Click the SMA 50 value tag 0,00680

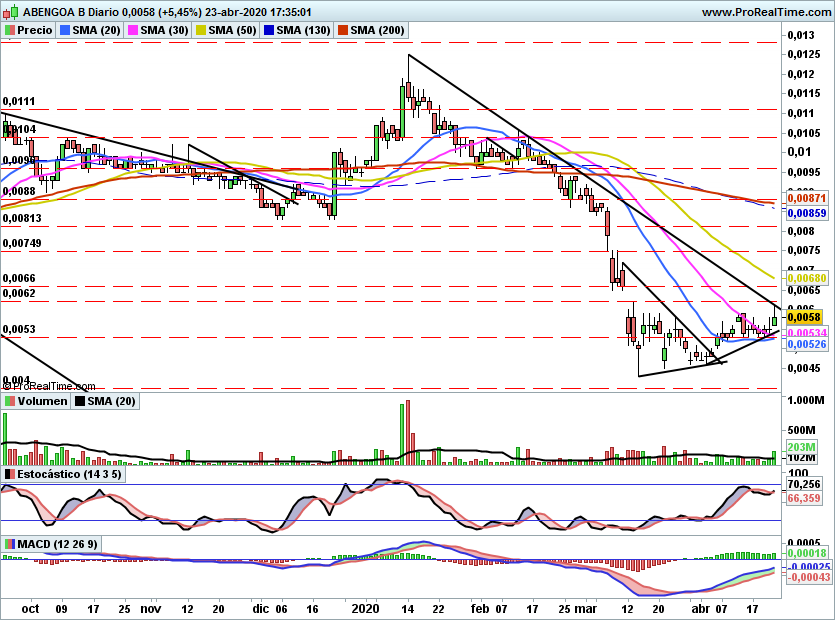point(807,278)
